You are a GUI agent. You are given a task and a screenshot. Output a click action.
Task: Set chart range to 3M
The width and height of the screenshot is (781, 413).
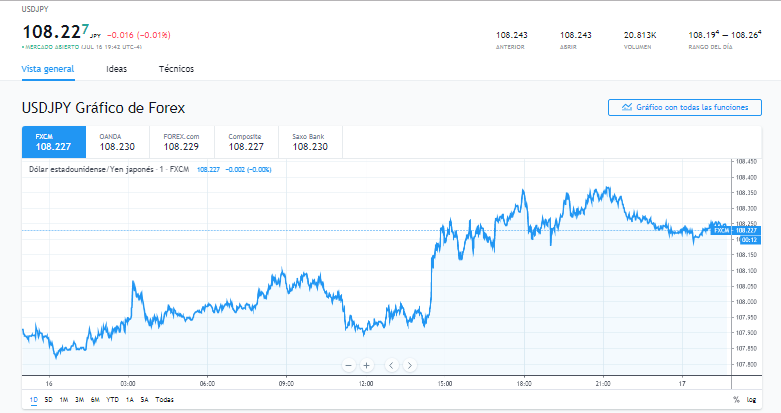click(x=79, y=400)
